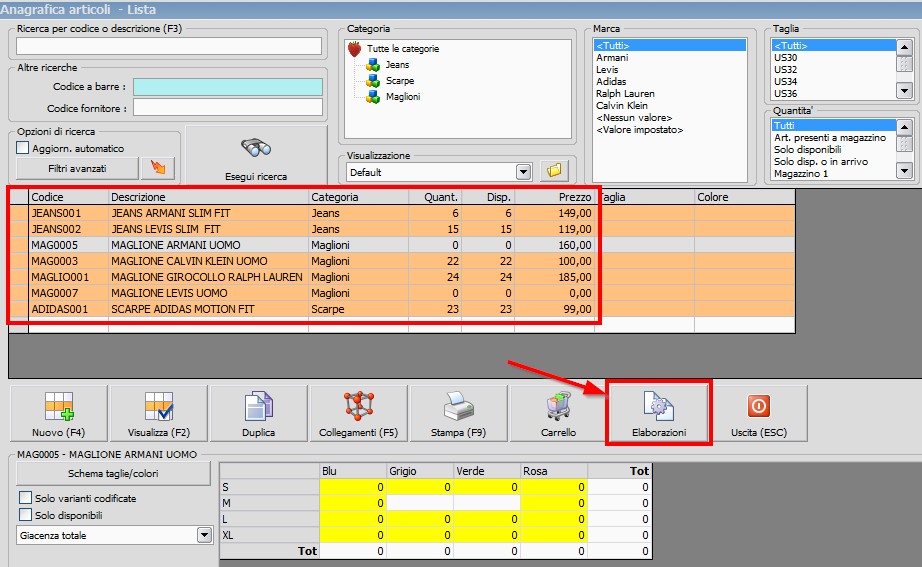
Task: Select <Nessun valore> in Marca list
Action: pyautogui.click(x=634, y=118)
